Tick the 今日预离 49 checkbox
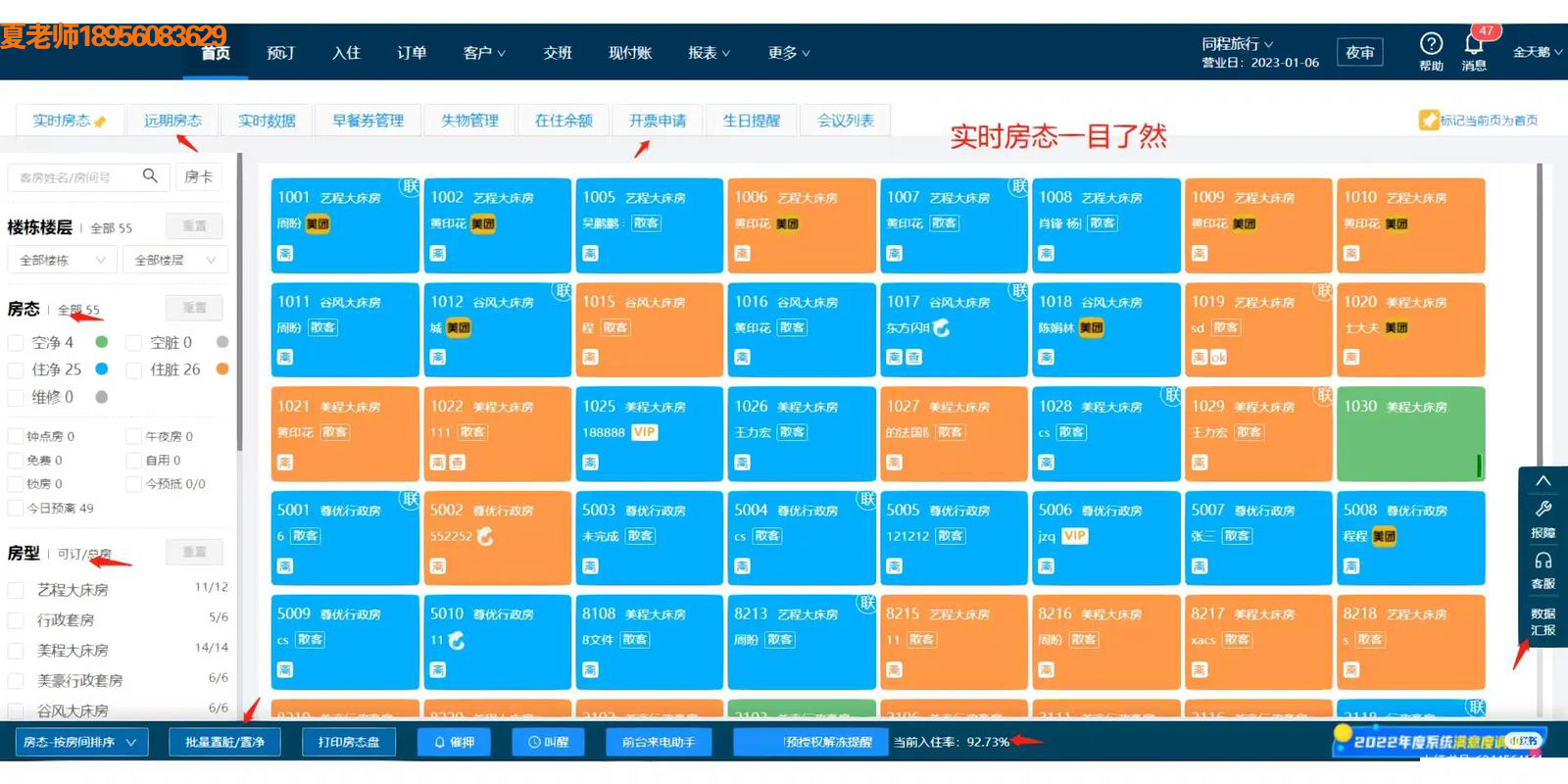1568x784 pixels. [x=16, y=508]
